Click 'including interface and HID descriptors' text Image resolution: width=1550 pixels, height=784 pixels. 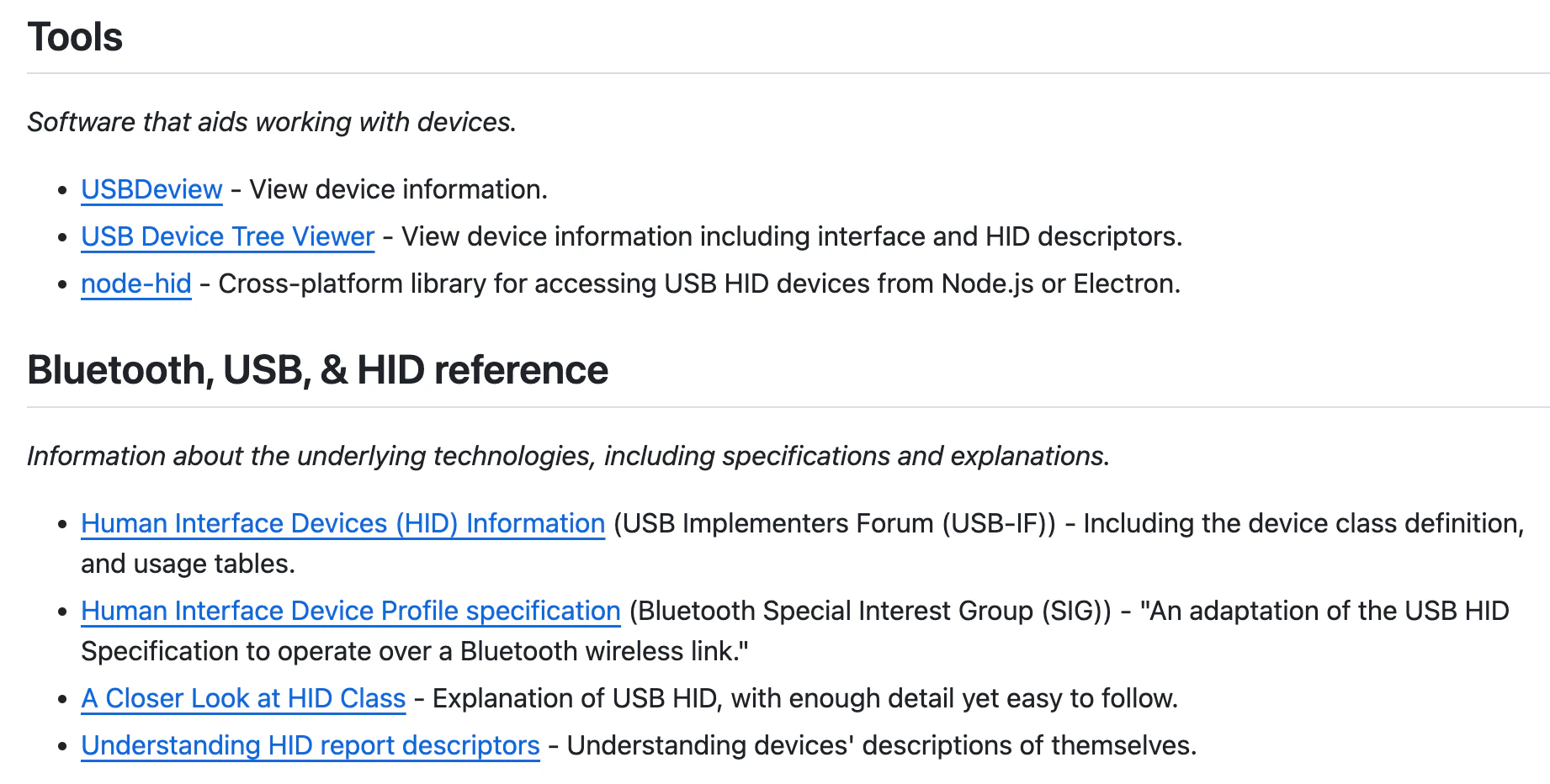pyautogui.click(x=937, y=236)
